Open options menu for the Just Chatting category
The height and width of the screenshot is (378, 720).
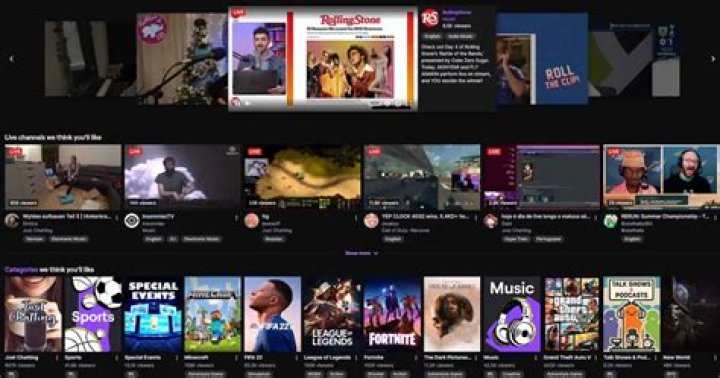point(58,358)
